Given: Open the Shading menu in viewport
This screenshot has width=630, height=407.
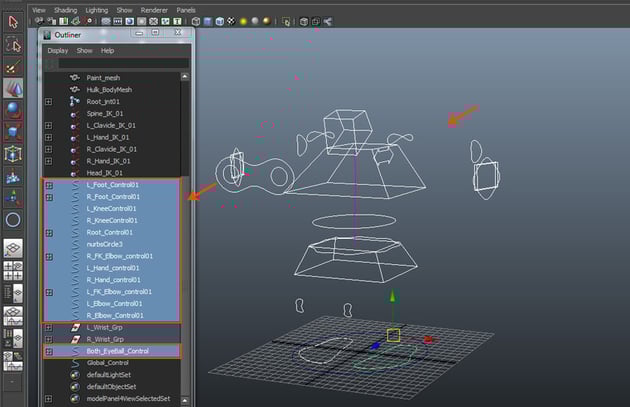Looking at the screenshot, I should pos(65,9).
